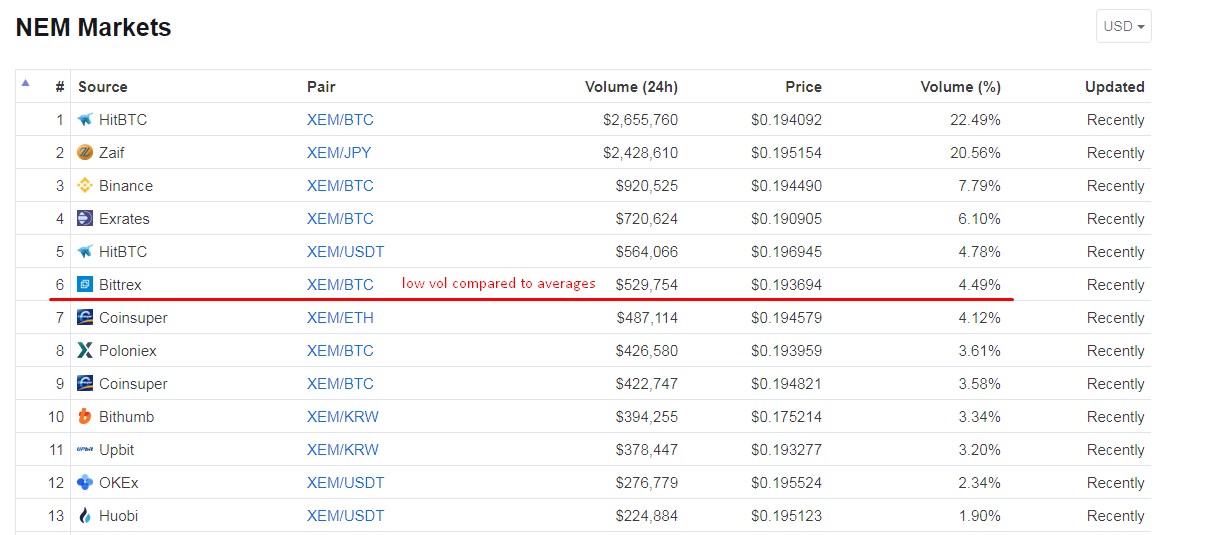This screenshot has height=535, width=1232.
Task: Click Coinsuper logo in row 9
Action: click(85, 384)
